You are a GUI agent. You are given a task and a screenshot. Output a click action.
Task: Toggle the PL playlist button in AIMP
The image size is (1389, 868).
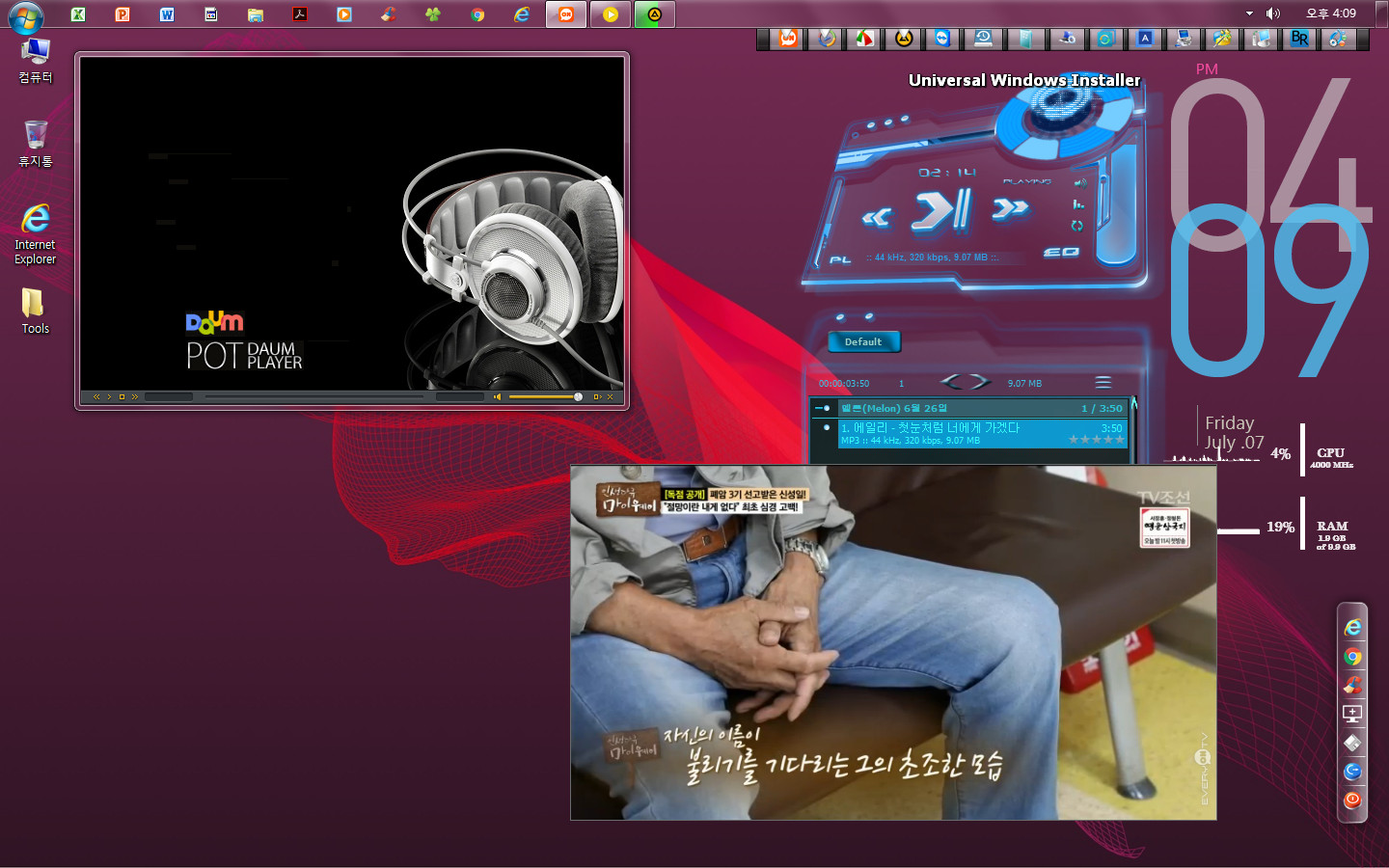(x=840, y=259)
